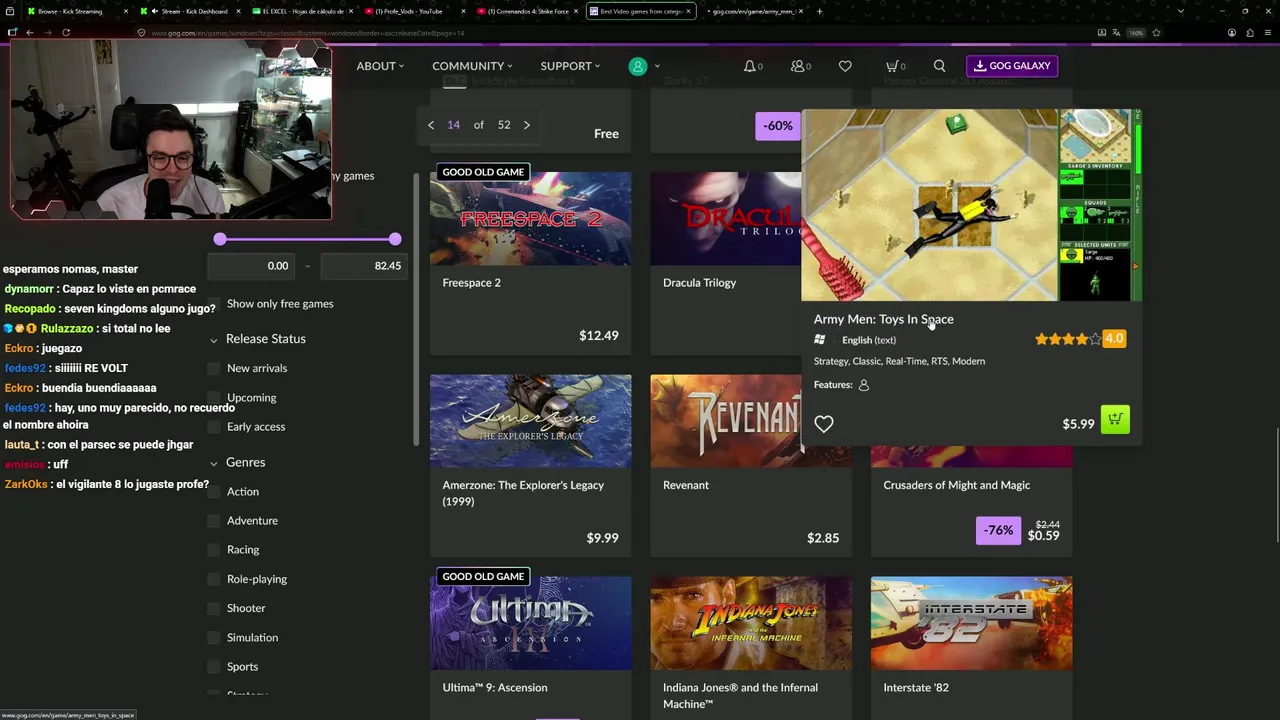Open the browser profile icon
The width and height of the screenshot is (1280, 720).
point(1232,32)
